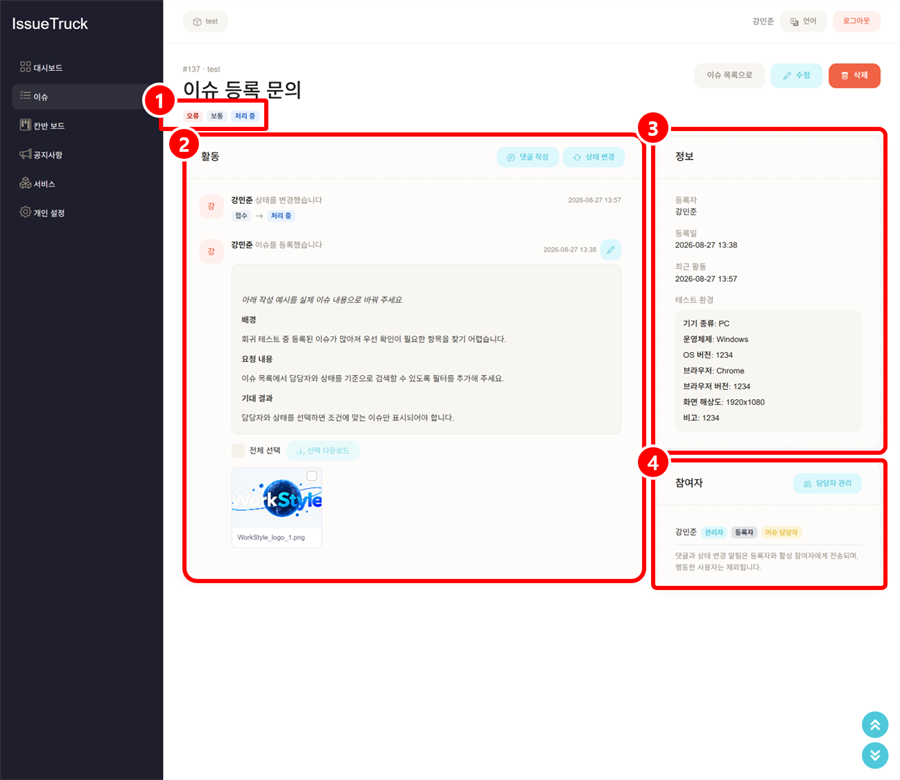Open the WorkStyle_logo_1.png attachment thumbnail

(277, 507)
